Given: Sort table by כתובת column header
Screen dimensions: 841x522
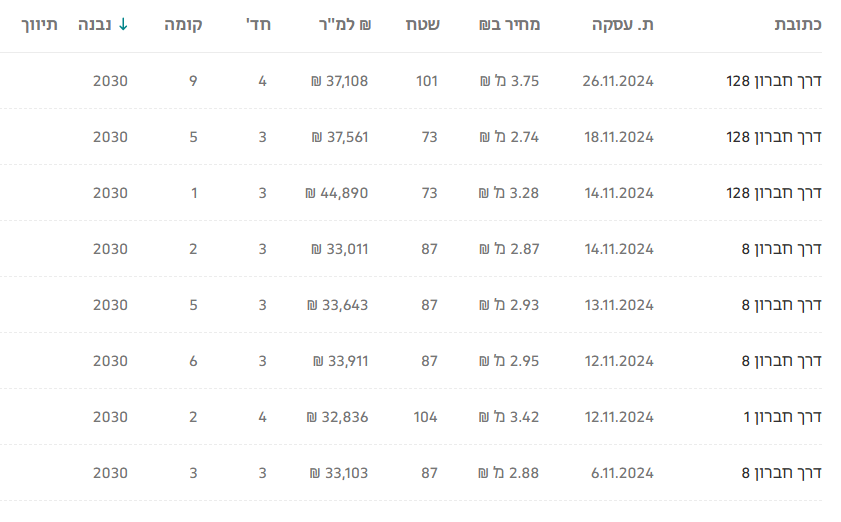Looking at the screenshot, I should point(798,24).
